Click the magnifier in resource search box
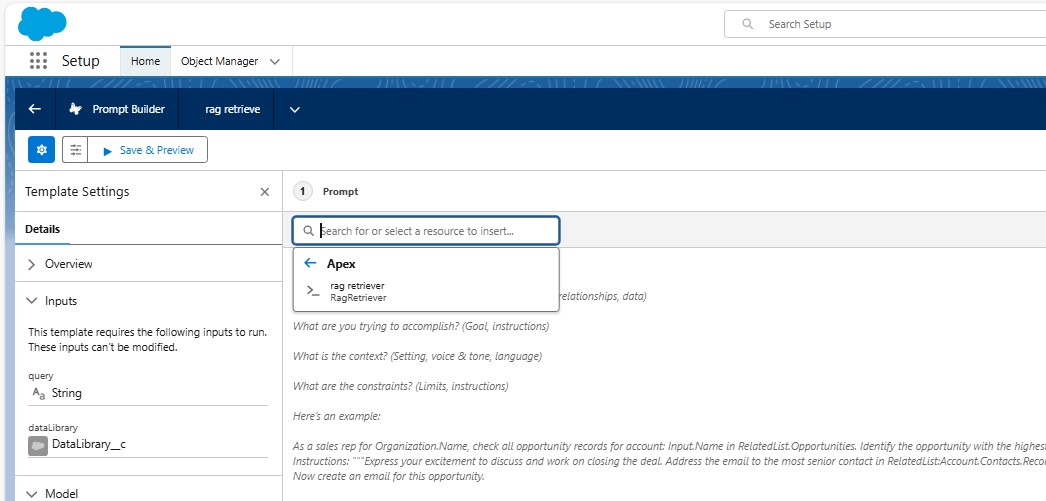 pyautogui.click(x=308, y=231)
